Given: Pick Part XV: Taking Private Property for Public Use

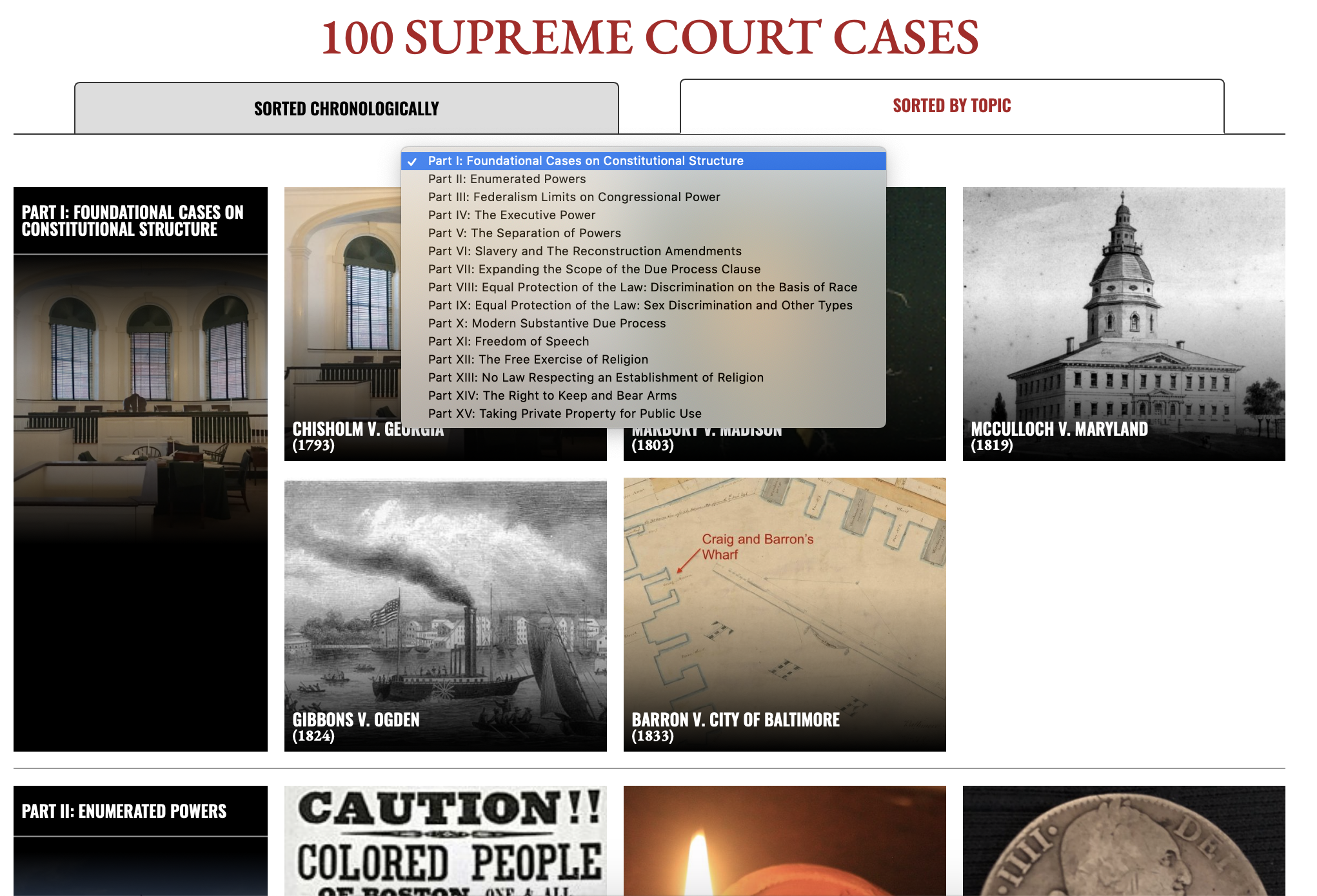Looking at the screenshot, I should click(643, 414).
